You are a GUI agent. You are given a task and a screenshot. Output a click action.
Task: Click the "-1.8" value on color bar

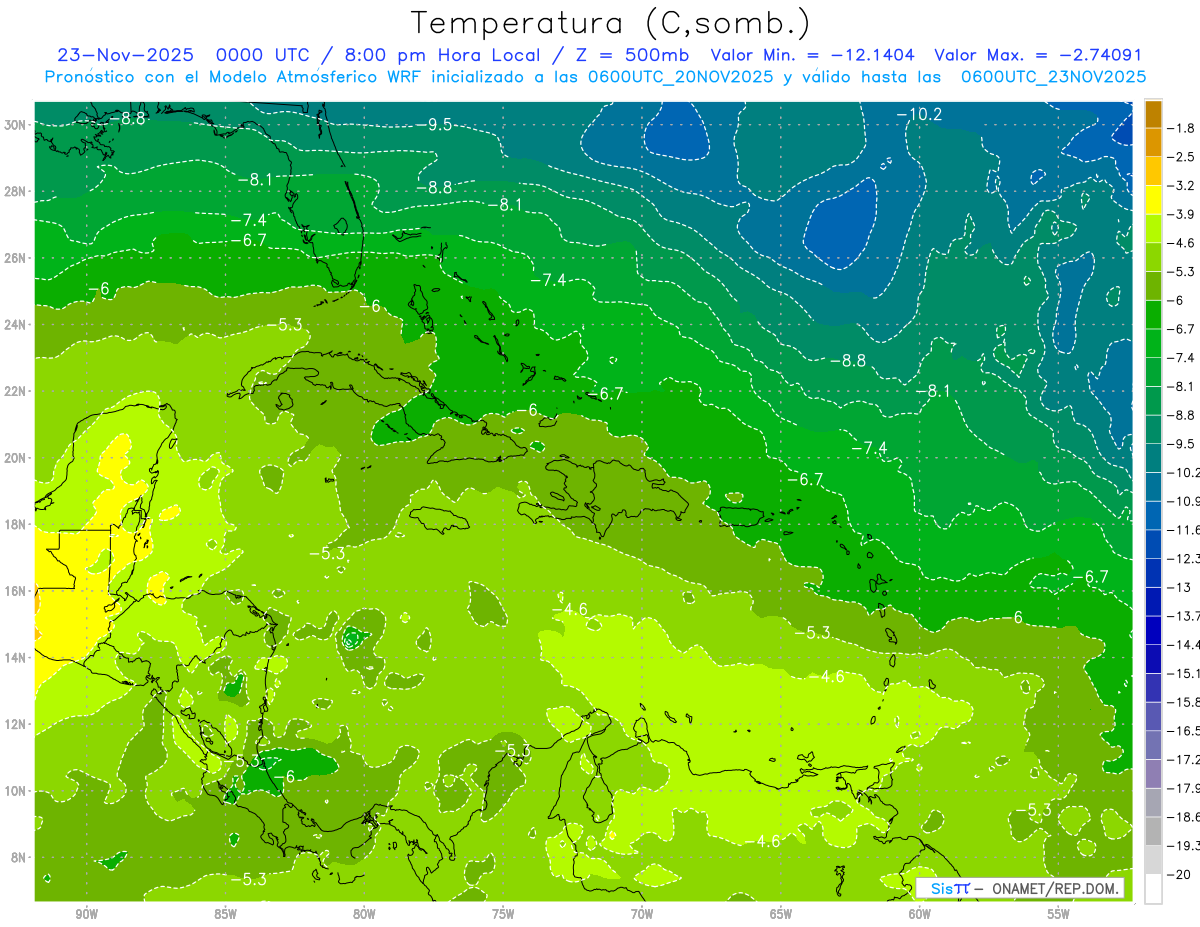tap(1180, 128)
